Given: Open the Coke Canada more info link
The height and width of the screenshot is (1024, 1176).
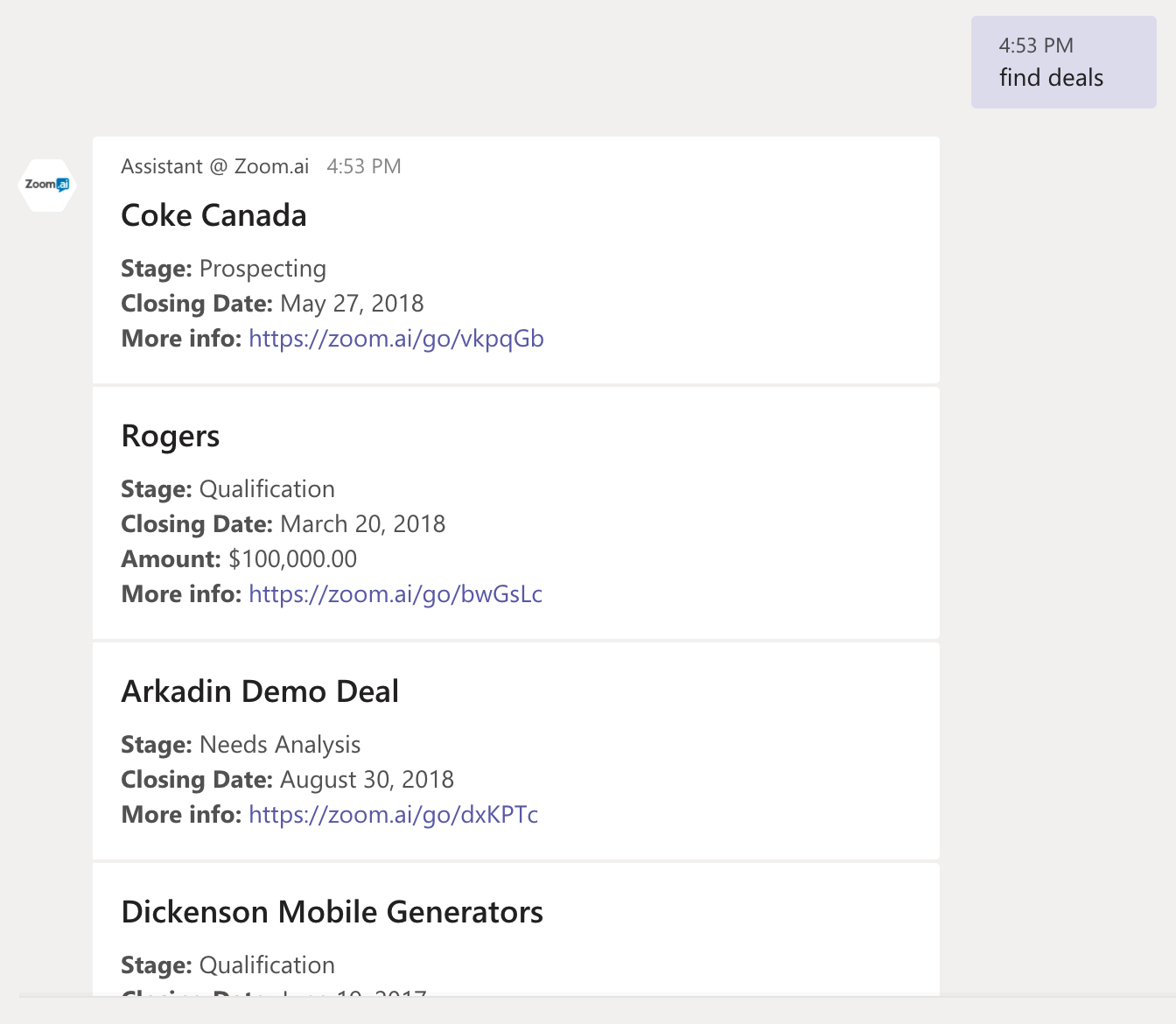Looking at the screenshot, I should tap(395, 339).
